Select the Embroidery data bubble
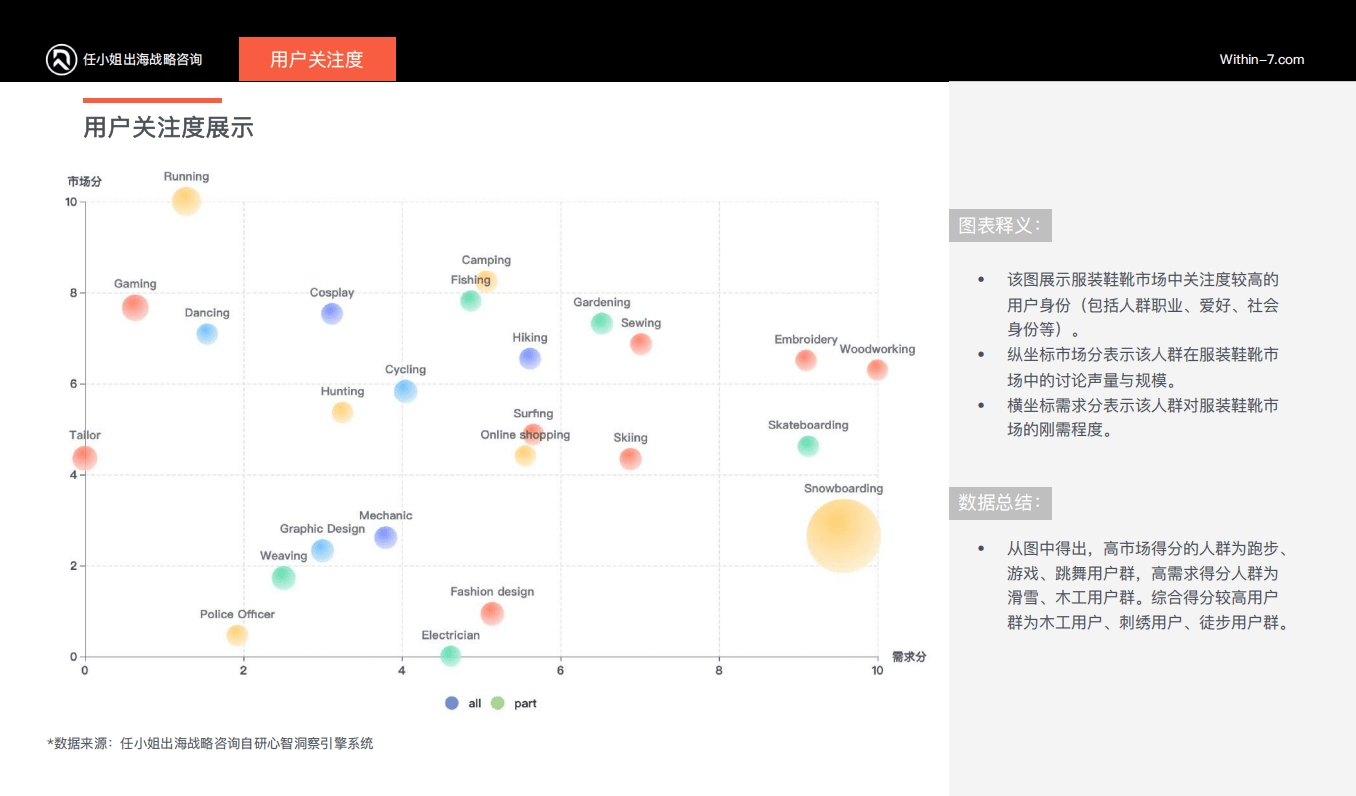The width and height of the screenshot is (1356, 796). (x=806, y=360)
